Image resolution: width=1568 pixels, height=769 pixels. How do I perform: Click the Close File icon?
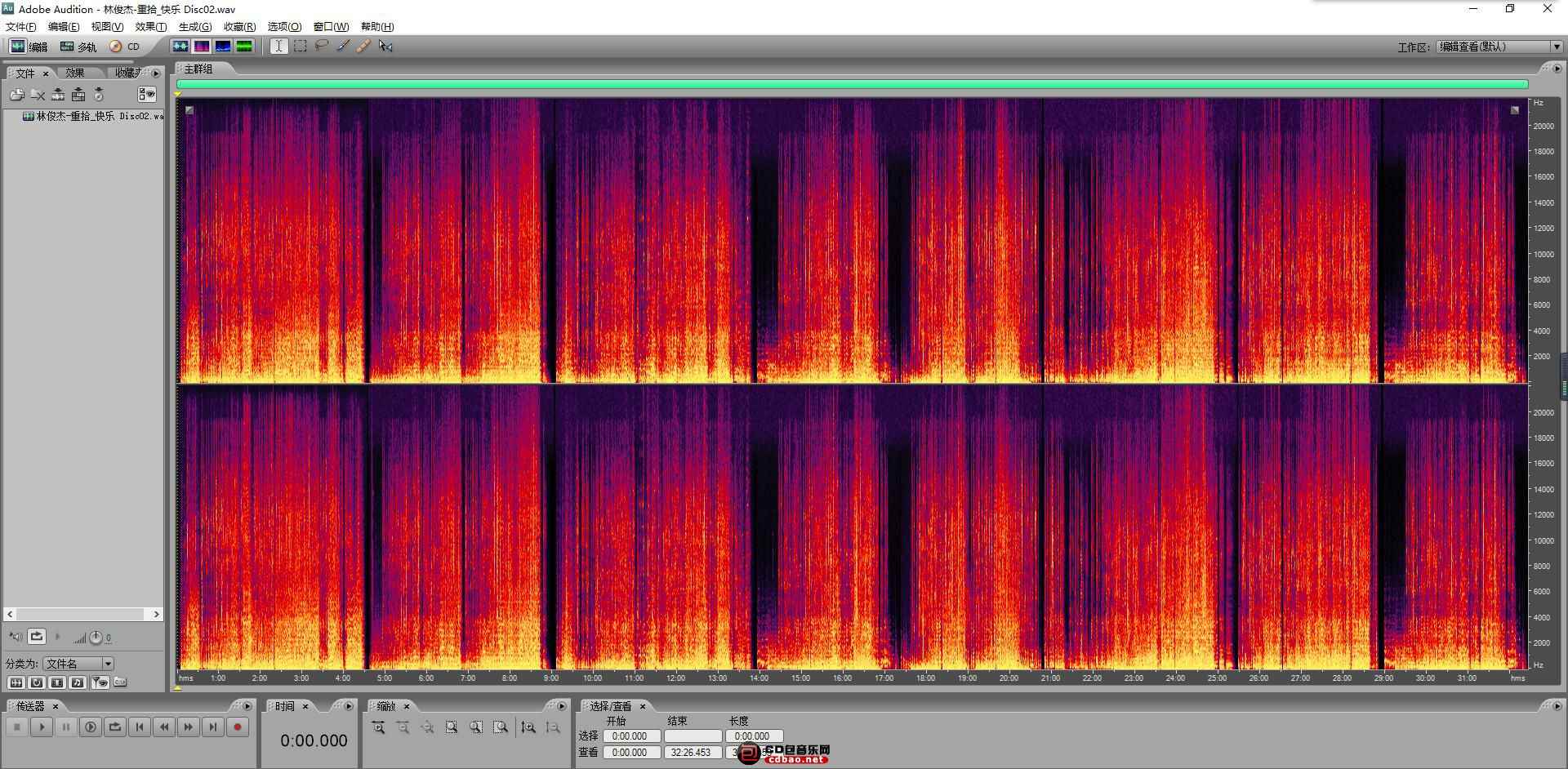pos(38,95)
